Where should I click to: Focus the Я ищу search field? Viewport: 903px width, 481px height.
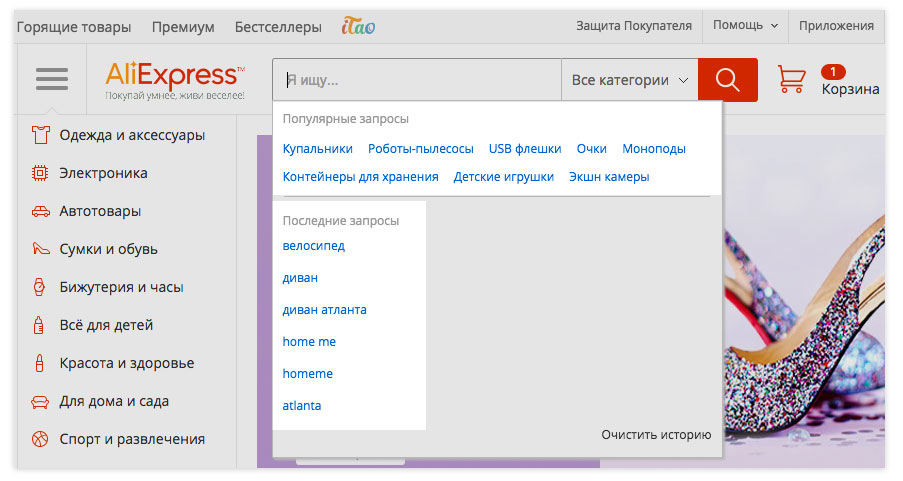pos(417,80)
